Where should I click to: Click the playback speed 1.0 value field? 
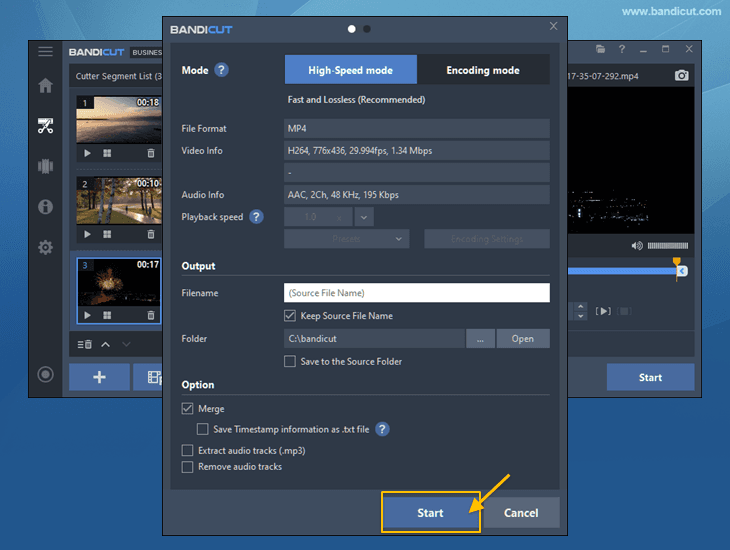pos(318,217)
